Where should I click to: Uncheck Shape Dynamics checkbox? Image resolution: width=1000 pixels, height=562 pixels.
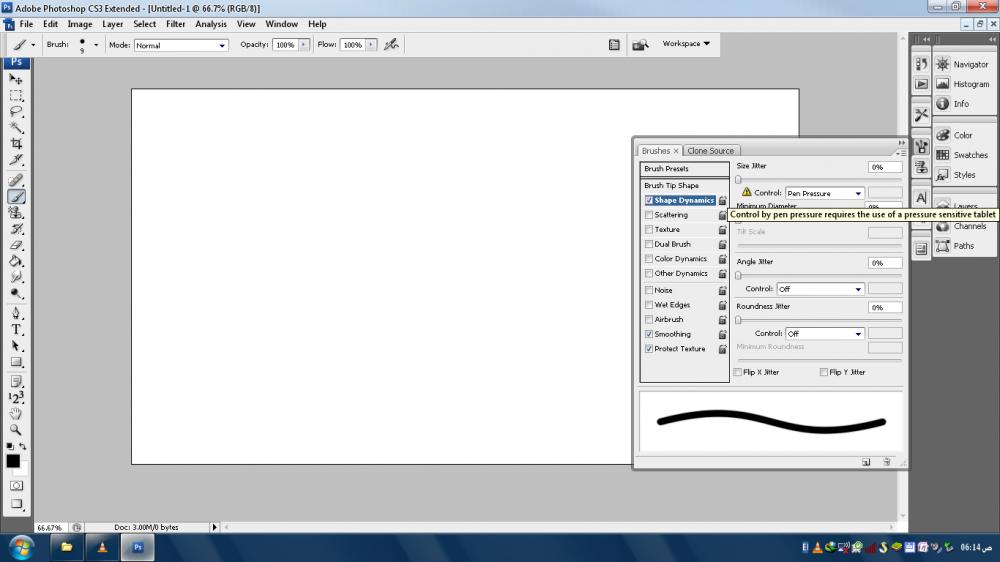(x=649, y=200)
